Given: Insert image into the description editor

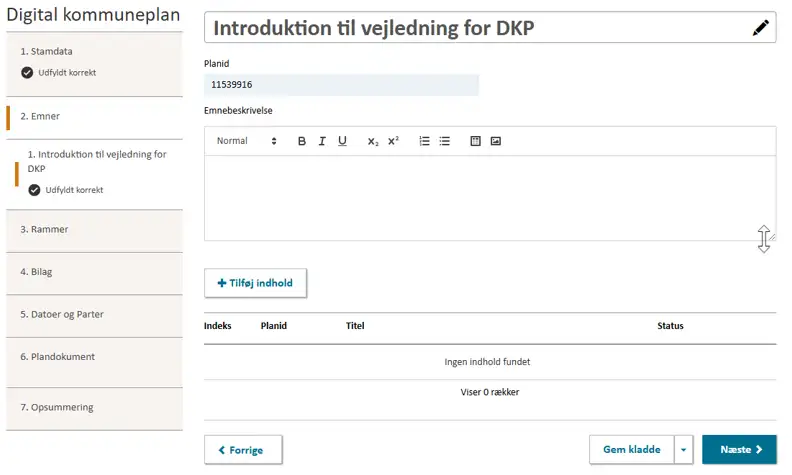Looking at the screenshot, I should click(496, 141).
